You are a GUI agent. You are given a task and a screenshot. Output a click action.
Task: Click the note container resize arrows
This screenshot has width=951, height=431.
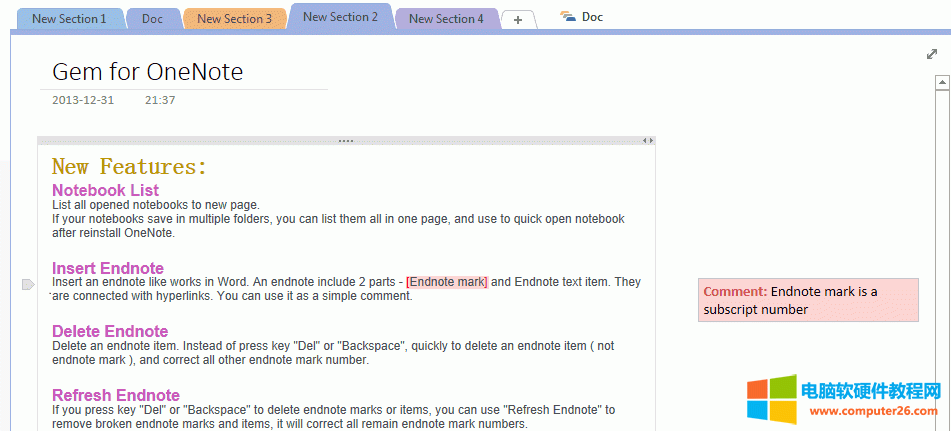(x=647, y=141)
